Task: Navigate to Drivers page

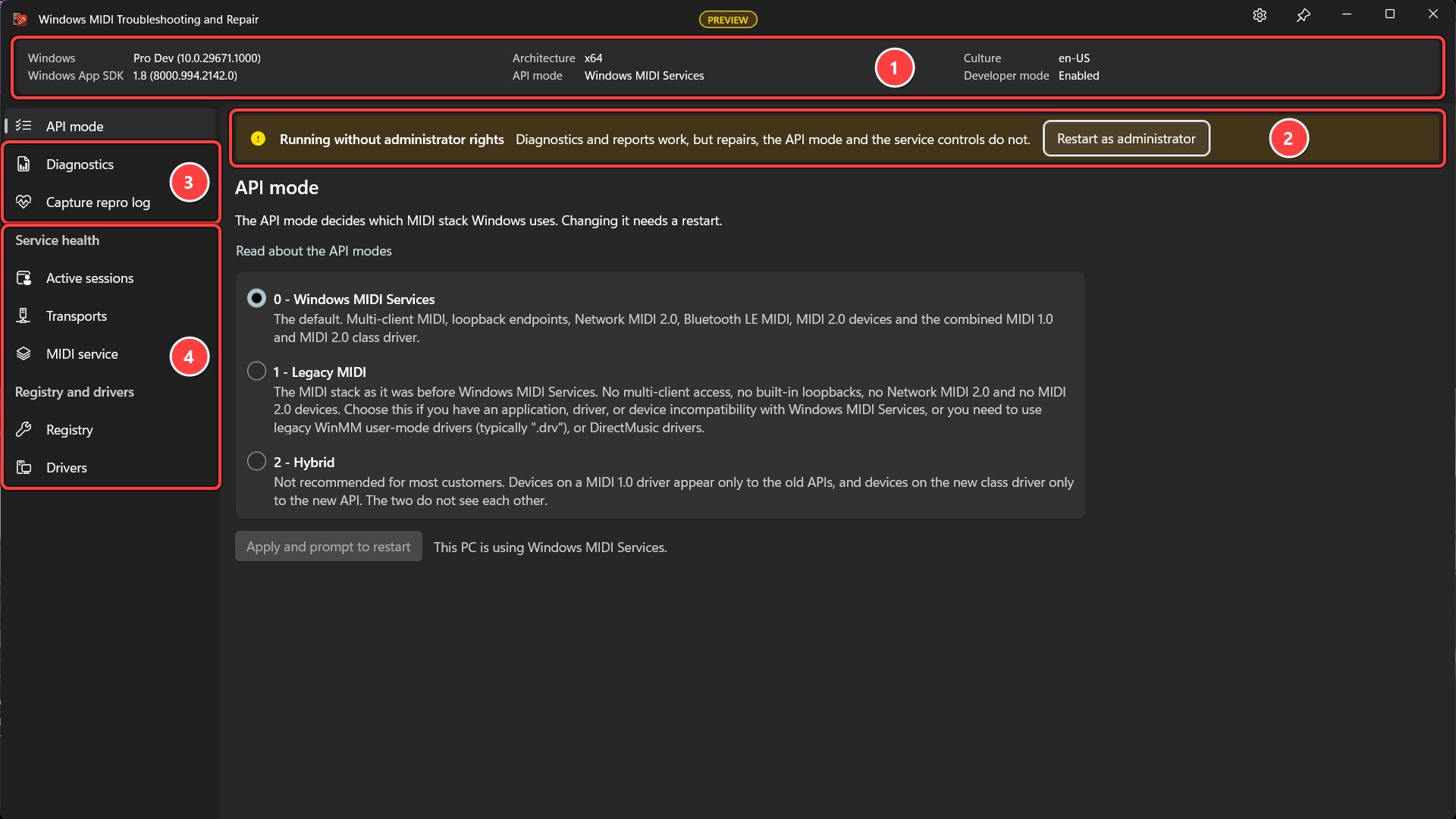Action: coord(110,467)
